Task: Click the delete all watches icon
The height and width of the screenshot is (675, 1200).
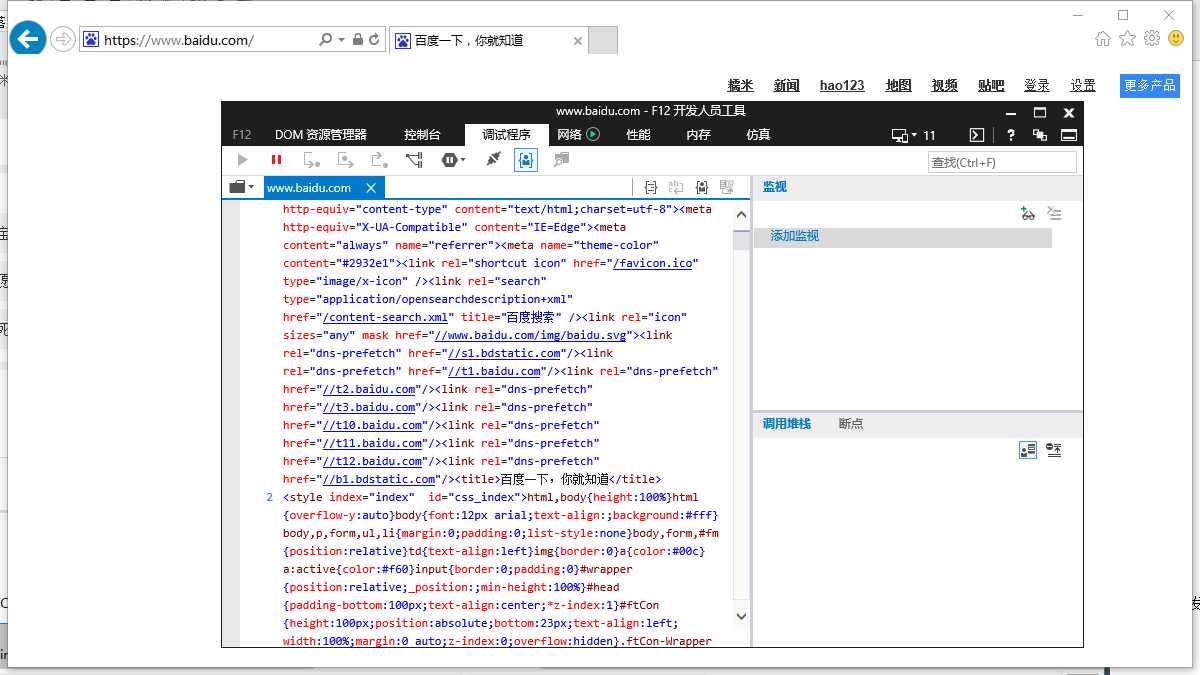Action: point(1054,213)
